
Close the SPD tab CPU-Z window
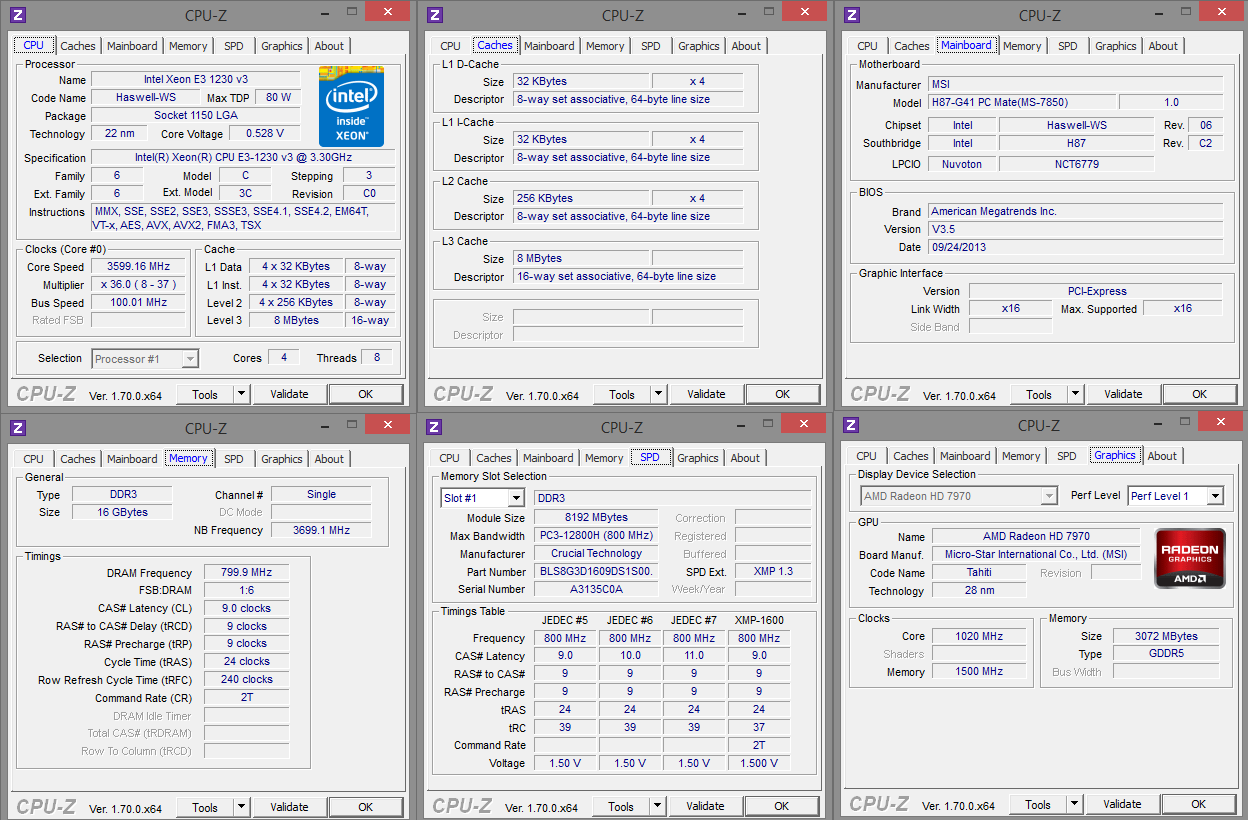click(x=803, y=424)
